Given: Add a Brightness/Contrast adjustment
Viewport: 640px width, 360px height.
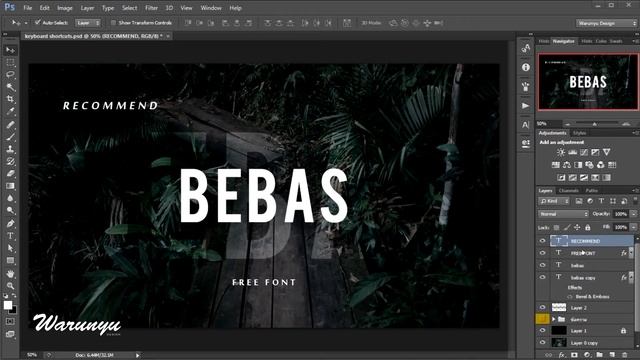Looking at the screenshot, I should 561,152.
